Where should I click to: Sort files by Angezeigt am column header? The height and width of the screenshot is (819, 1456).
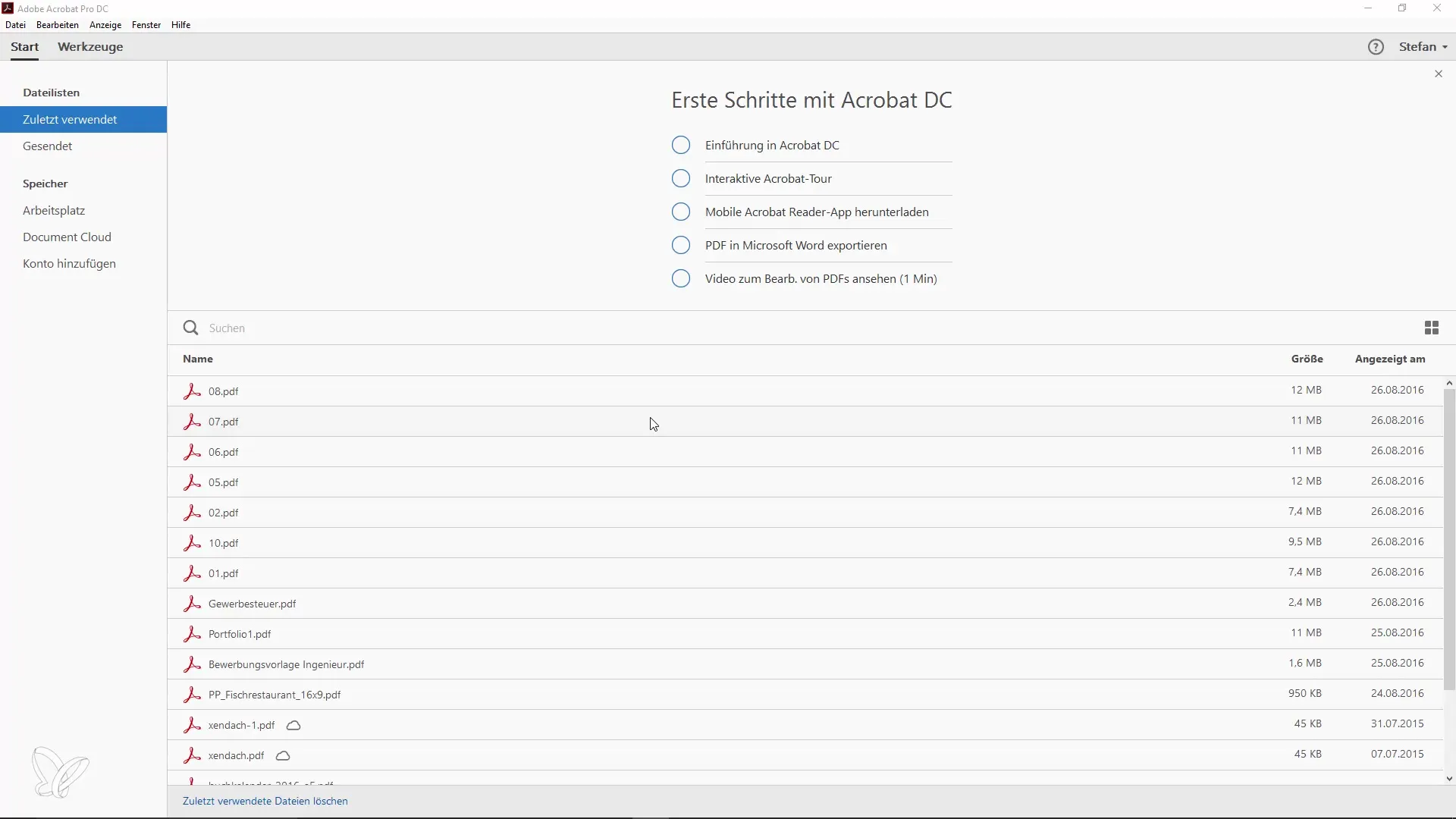point(1390,359)
